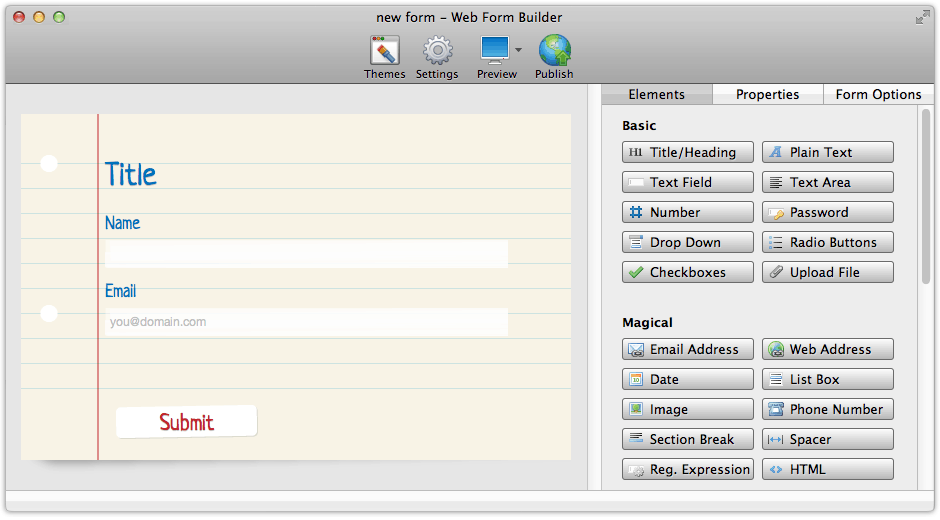Add an Email Address element
This screenshot has height=520, width=940.
(688, 349)
